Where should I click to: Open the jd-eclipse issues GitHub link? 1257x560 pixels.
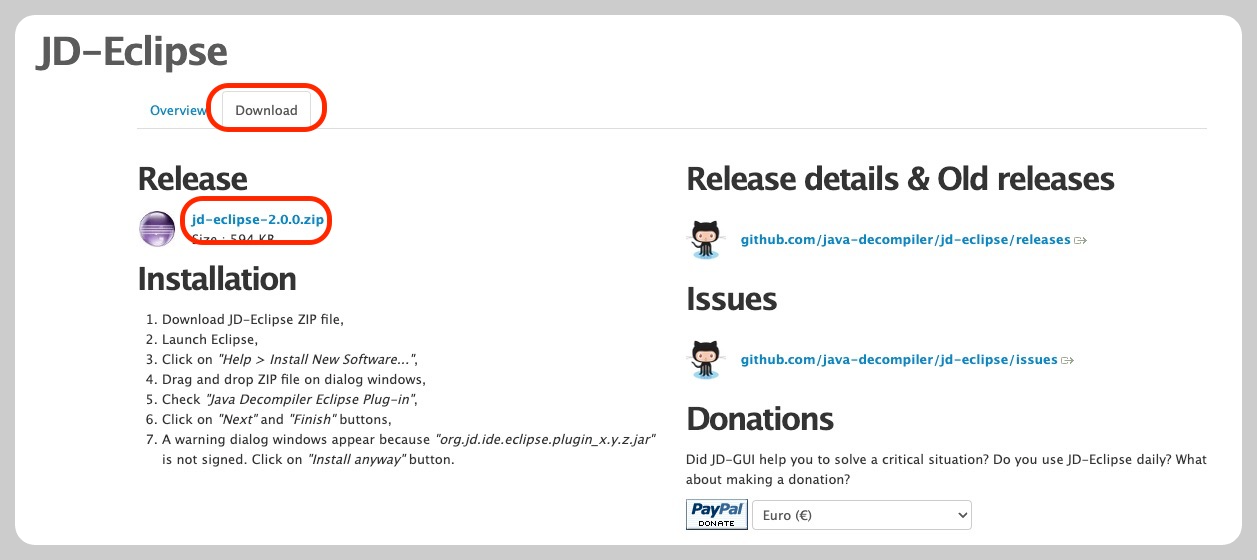tap(899, 359)
